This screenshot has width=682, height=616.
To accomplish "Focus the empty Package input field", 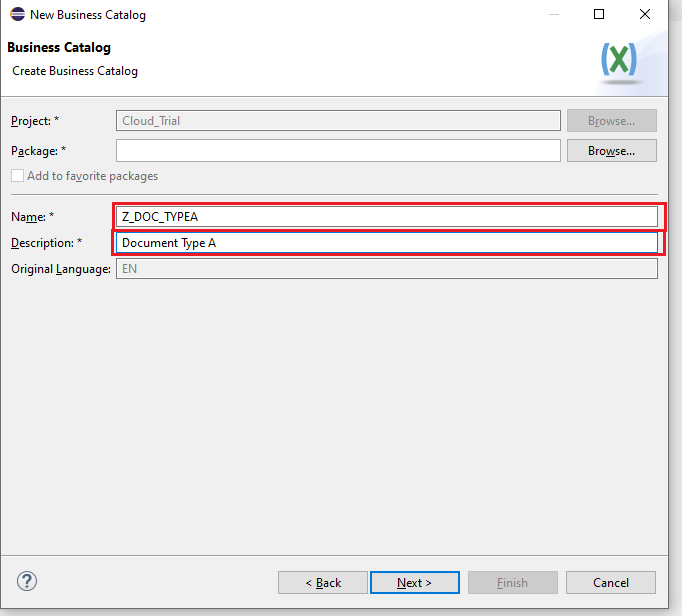I will 338,151.
